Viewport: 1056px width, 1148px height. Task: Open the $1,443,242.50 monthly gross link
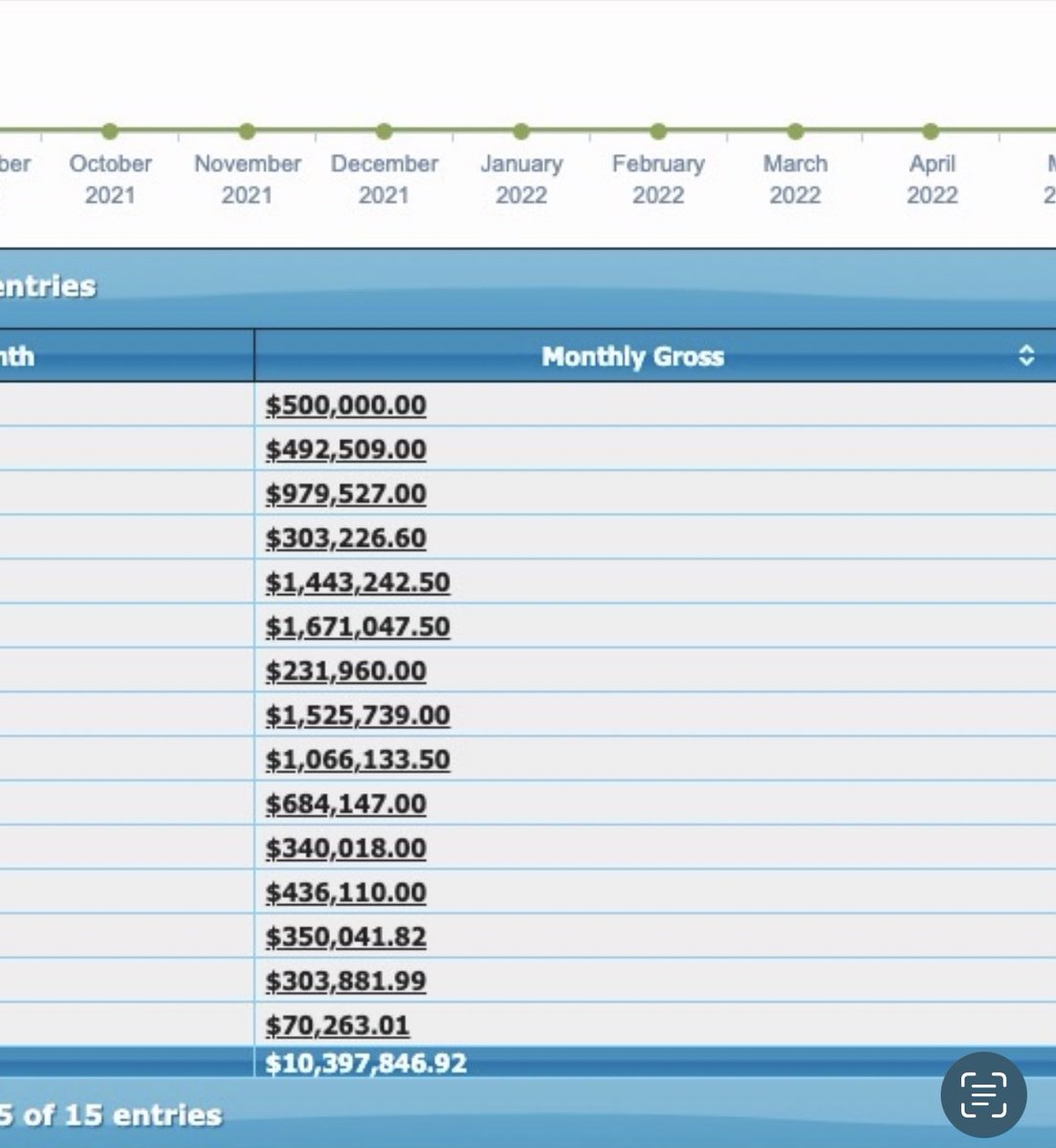coord(358,583)
